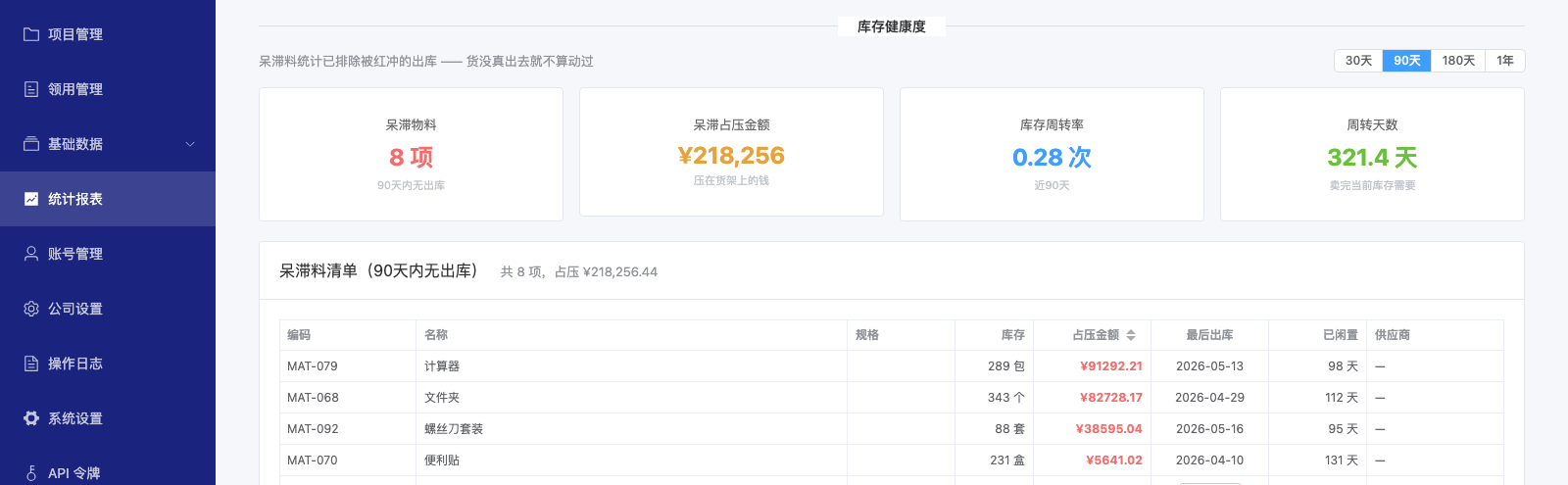This screenshot has width=1568, height=485.
Task: Click the 统计报表 chart icon
Action: [31, 199]
